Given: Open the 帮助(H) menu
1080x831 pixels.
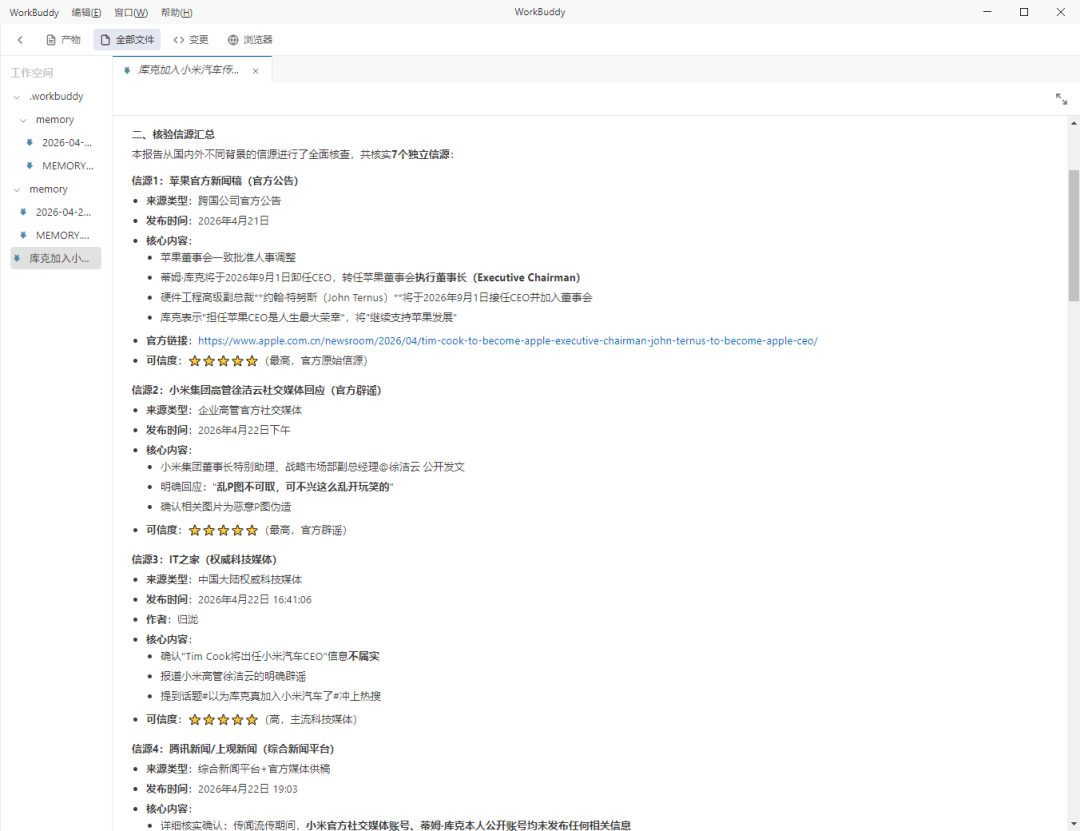Looking at the screenshot, I should tap(176, 12).
